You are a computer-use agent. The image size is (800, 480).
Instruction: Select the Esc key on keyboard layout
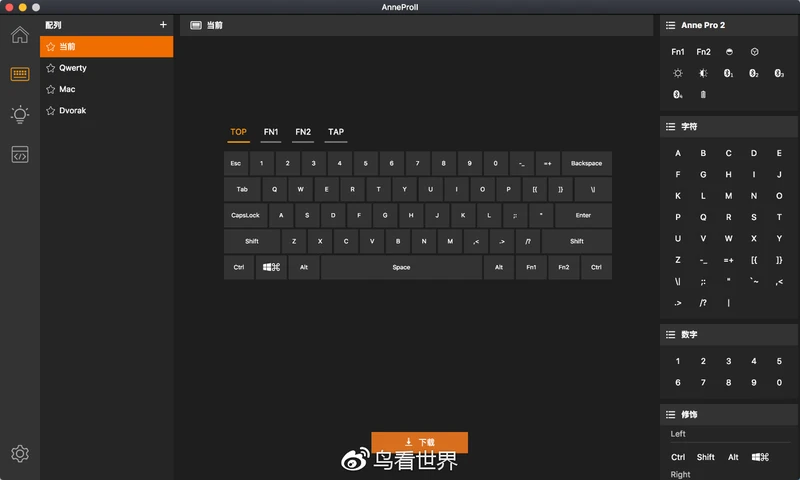(x=236, y=164)
